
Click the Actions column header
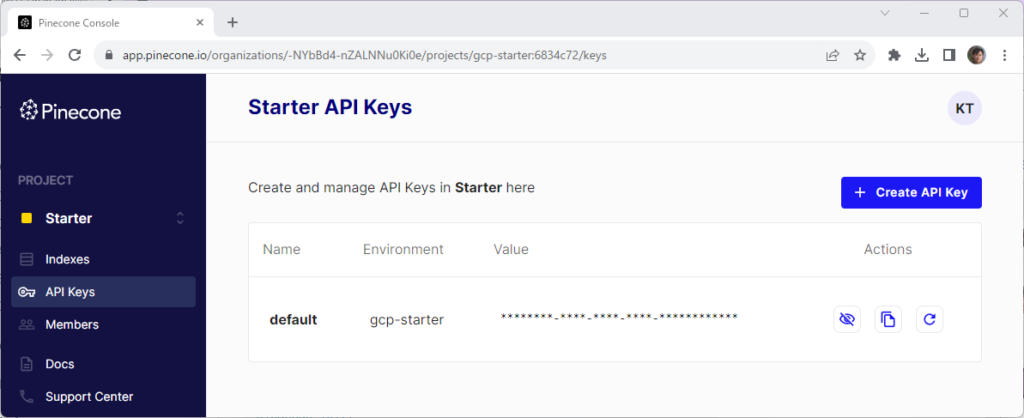tap(888, 249)
